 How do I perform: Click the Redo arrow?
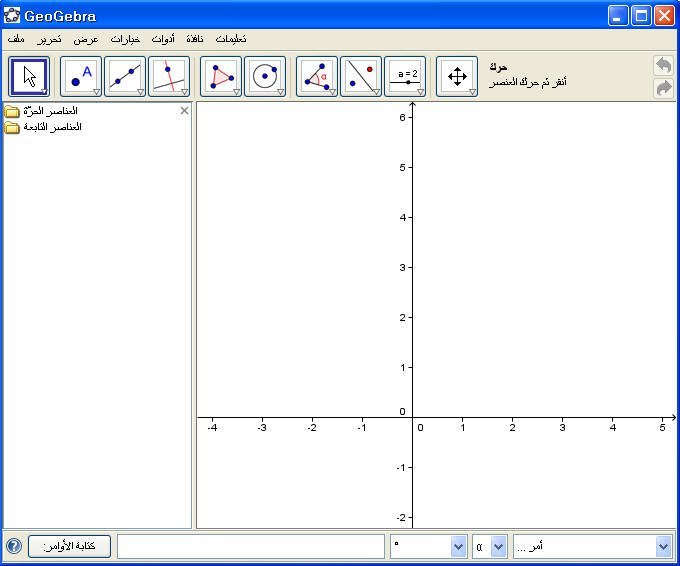664,88
